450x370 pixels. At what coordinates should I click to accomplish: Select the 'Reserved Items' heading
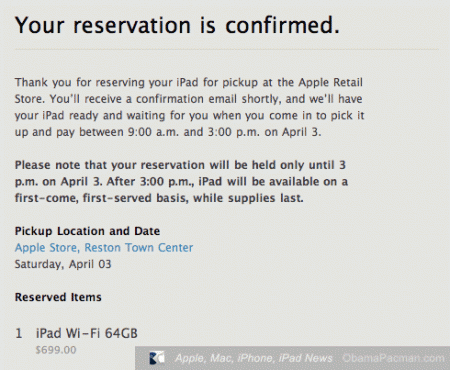pyautogui.click(x=58, y=297)
